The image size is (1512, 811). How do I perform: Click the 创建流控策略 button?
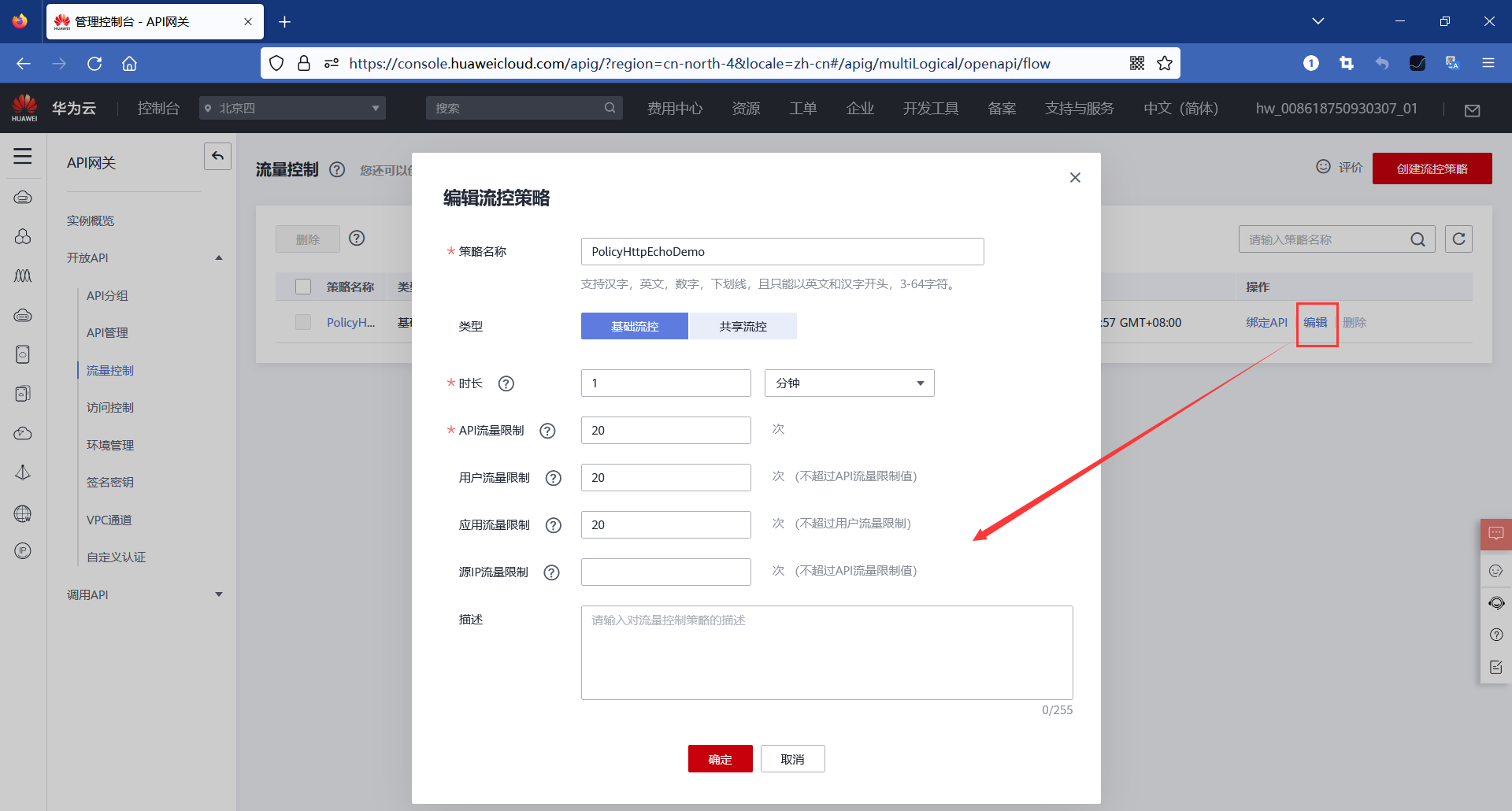(1432, 168)
